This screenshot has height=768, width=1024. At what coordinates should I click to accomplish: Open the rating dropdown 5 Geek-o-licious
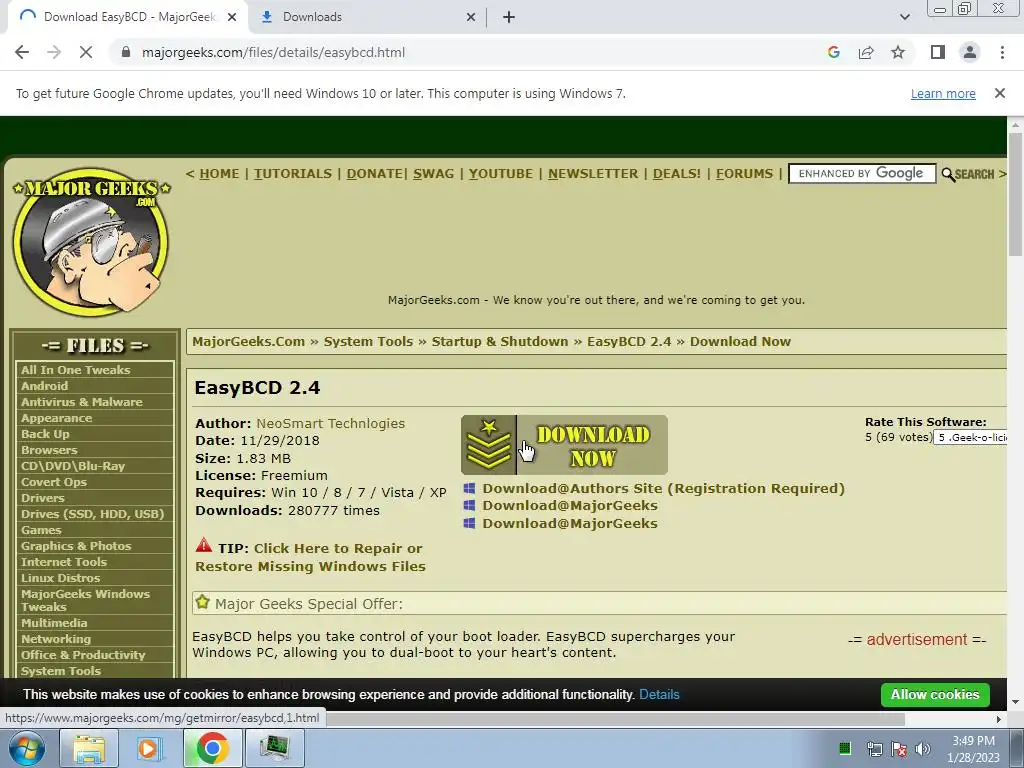(x=971, y=438)
